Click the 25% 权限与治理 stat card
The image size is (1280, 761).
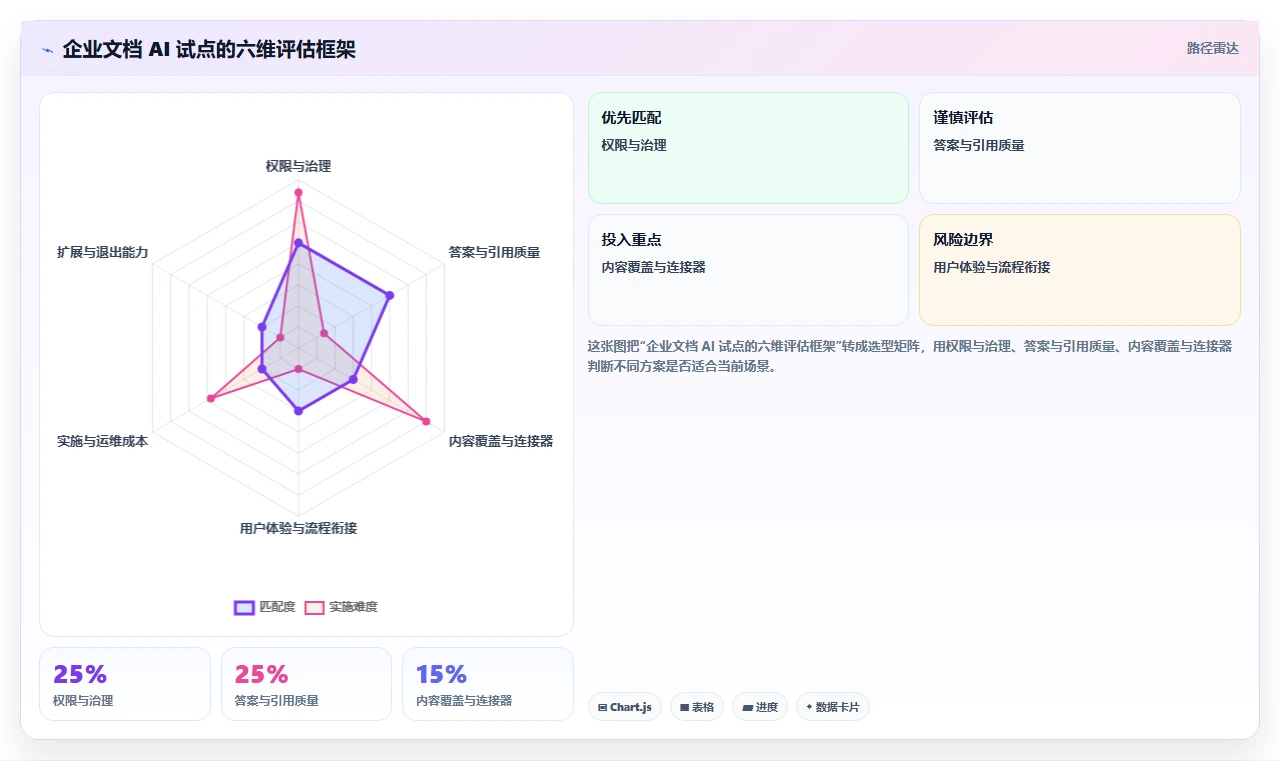click(125, 684)
